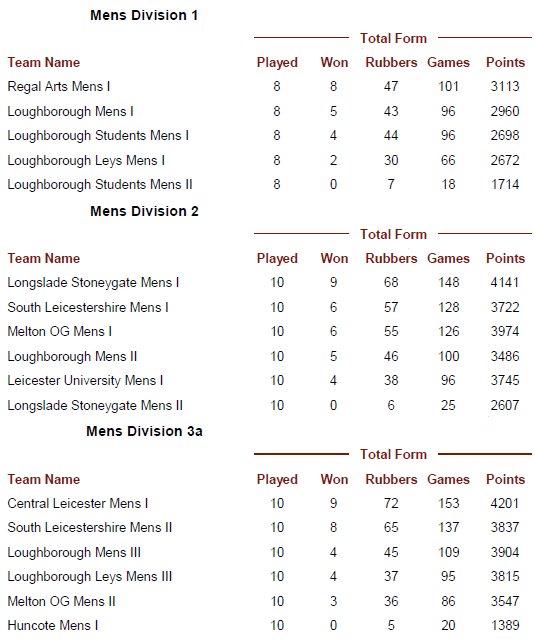This screenshot has height=639, width=535.
Task: Open Huncote Mens I team entry
Action: (53, 625)
